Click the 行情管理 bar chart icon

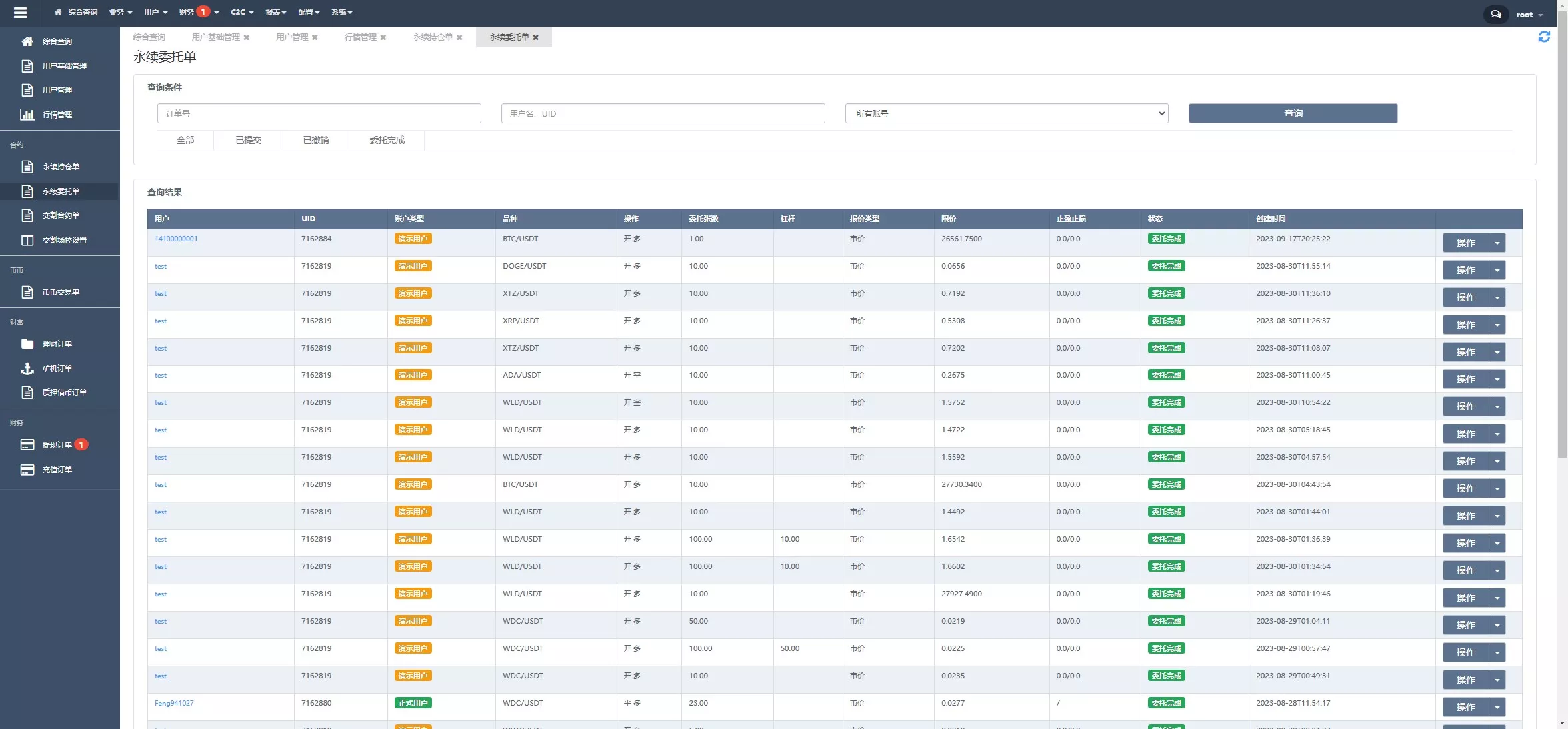point(27,115)
